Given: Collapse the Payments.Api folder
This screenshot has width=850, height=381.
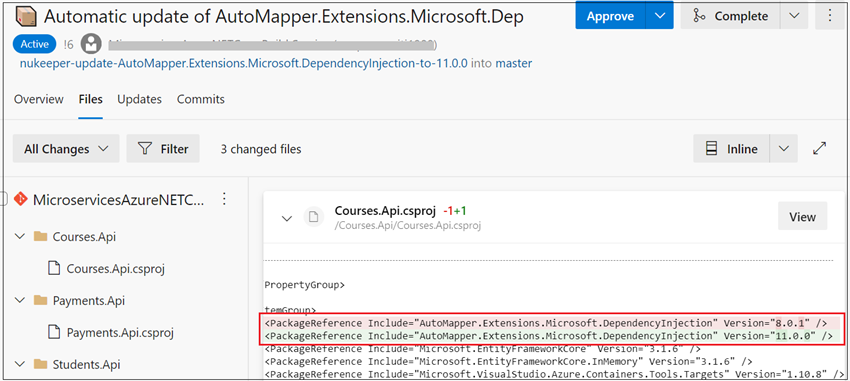Looking at the screenshot, I should pos(20,300).
